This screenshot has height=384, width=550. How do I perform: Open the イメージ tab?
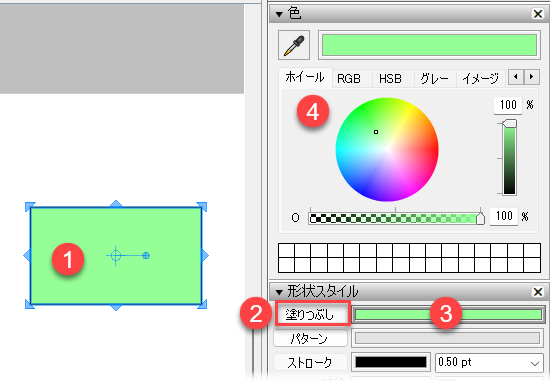480,79
